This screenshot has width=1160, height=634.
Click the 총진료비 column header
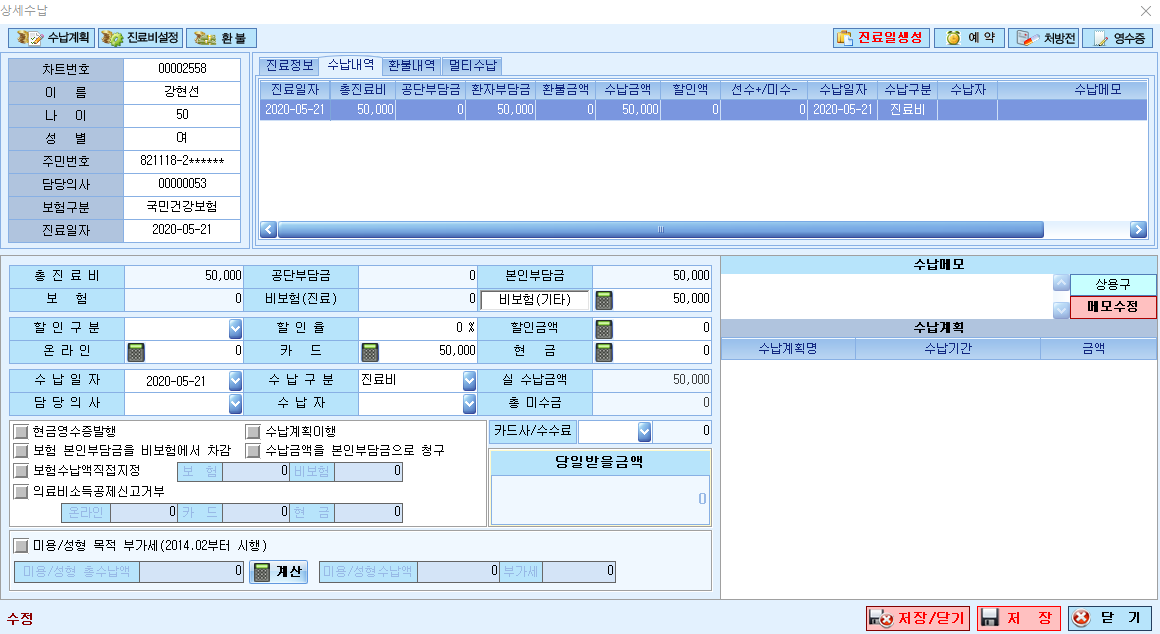[362, 90]
